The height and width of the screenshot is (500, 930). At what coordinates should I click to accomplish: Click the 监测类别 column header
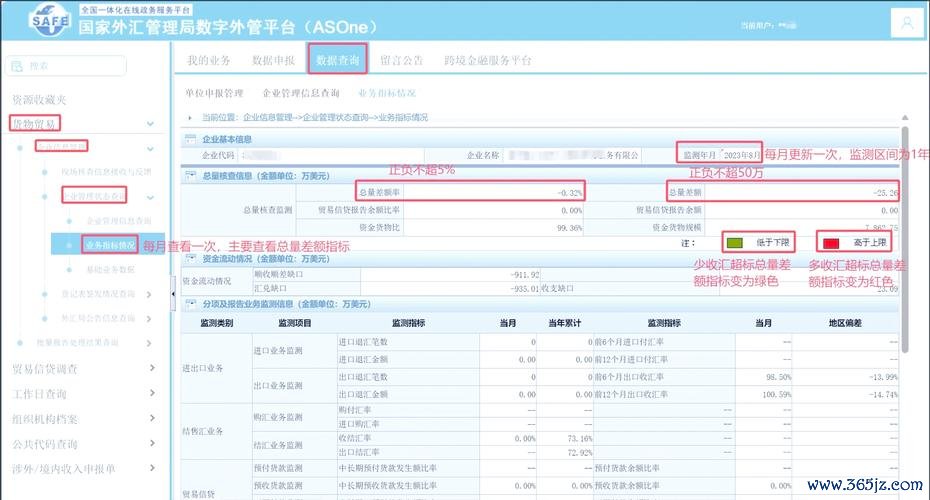pyautogui.click(x=216, y=323)
